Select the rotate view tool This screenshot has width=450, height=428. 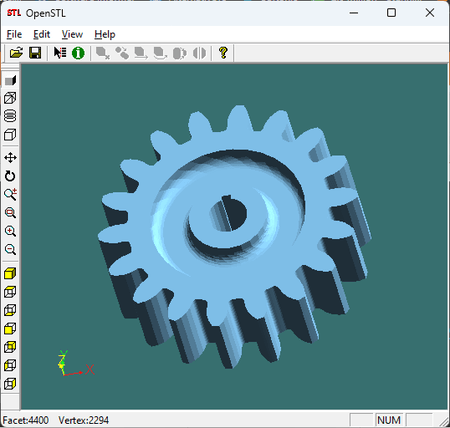(x=10, y=176)
